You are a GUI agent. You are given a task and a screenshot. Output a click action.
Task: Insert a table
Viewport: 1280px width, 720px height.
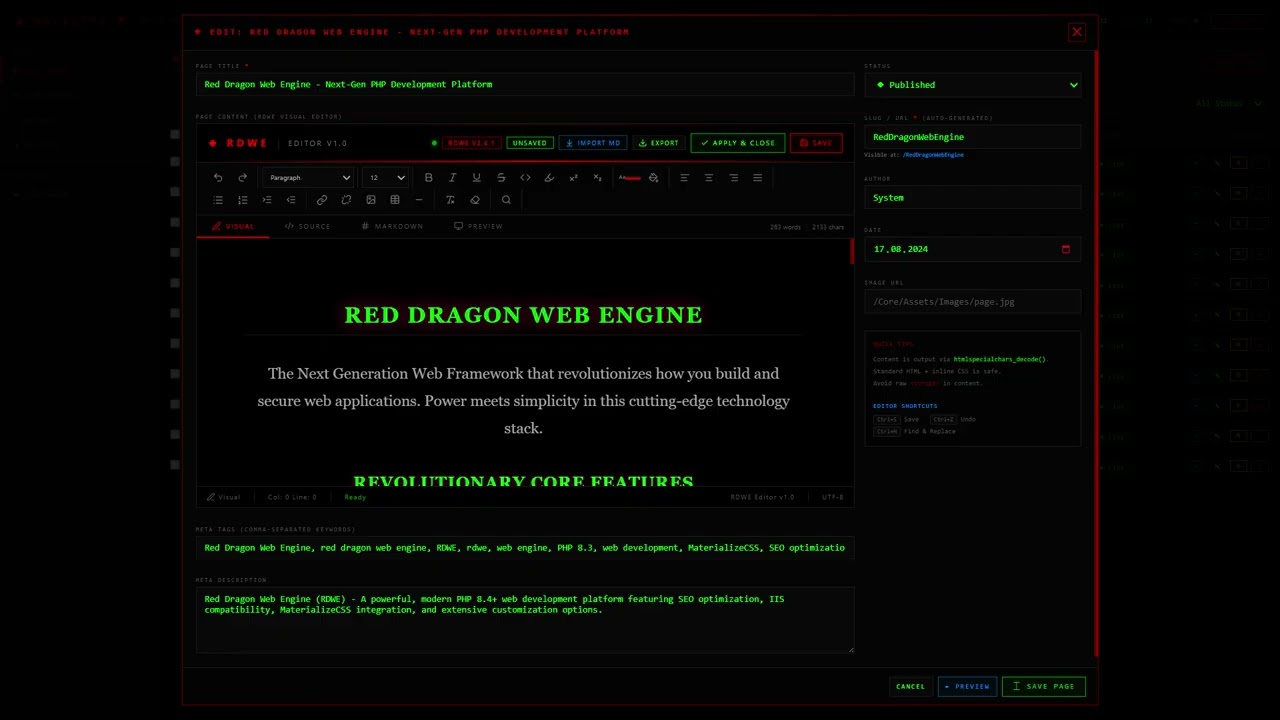coord(394,200)
